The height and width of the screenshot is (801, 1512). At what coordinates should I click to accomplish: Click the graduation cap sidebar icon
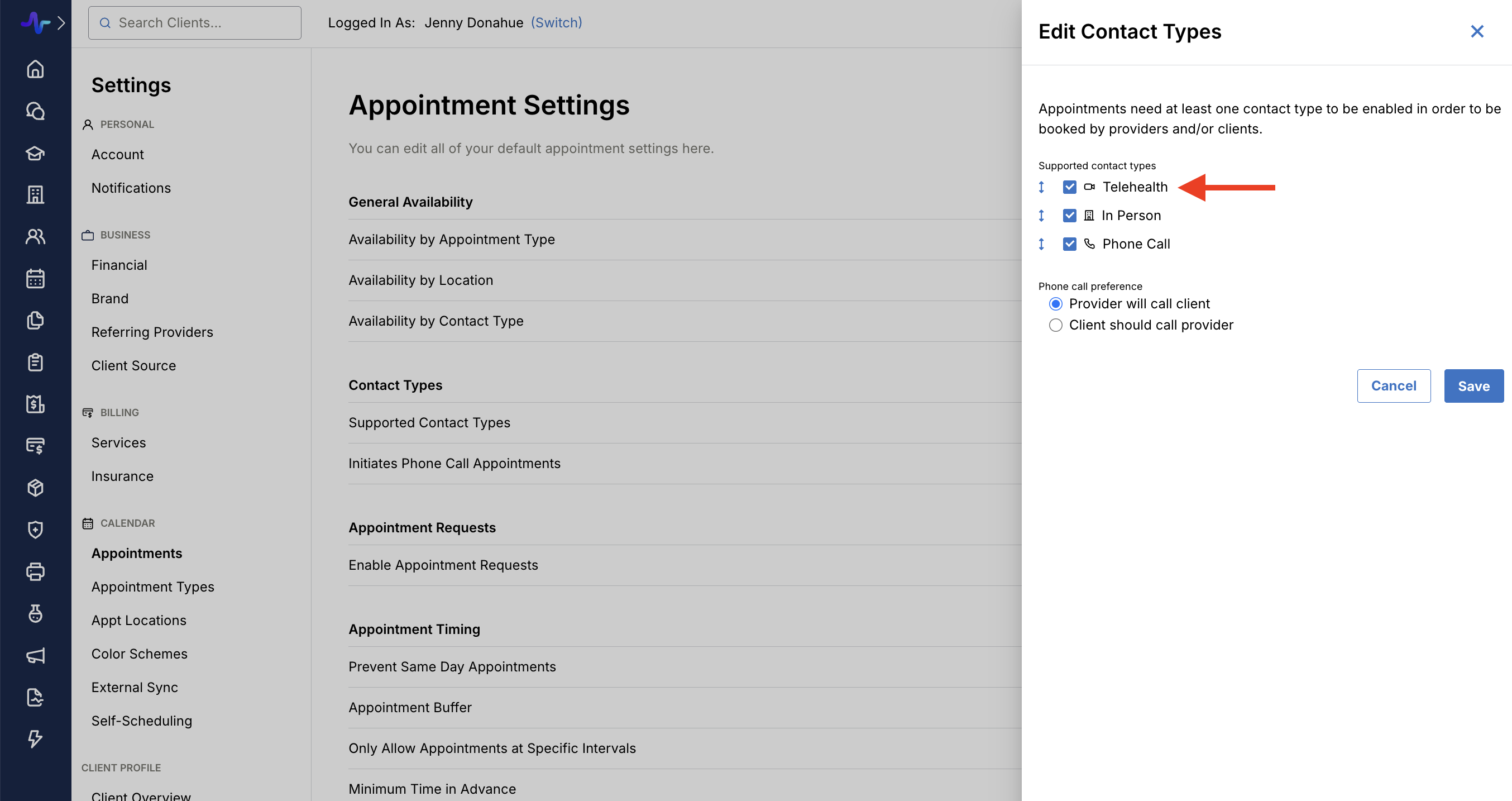35,152
